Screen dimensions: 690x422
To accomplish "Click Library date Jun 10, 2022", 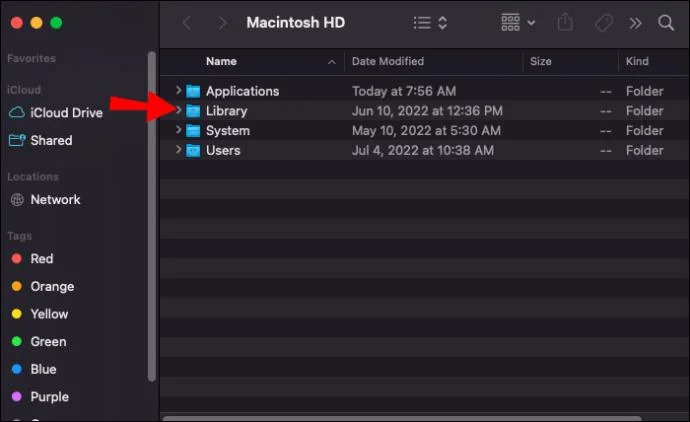I will (x=427, y=111).
